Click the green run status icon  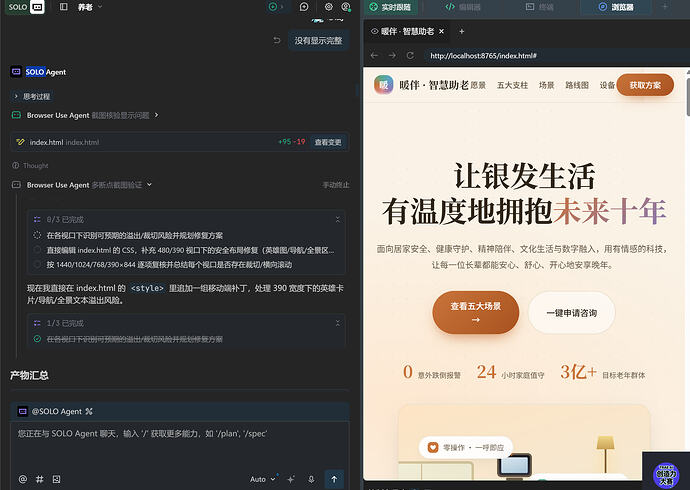pyautogui.click(x=273, y=7)
